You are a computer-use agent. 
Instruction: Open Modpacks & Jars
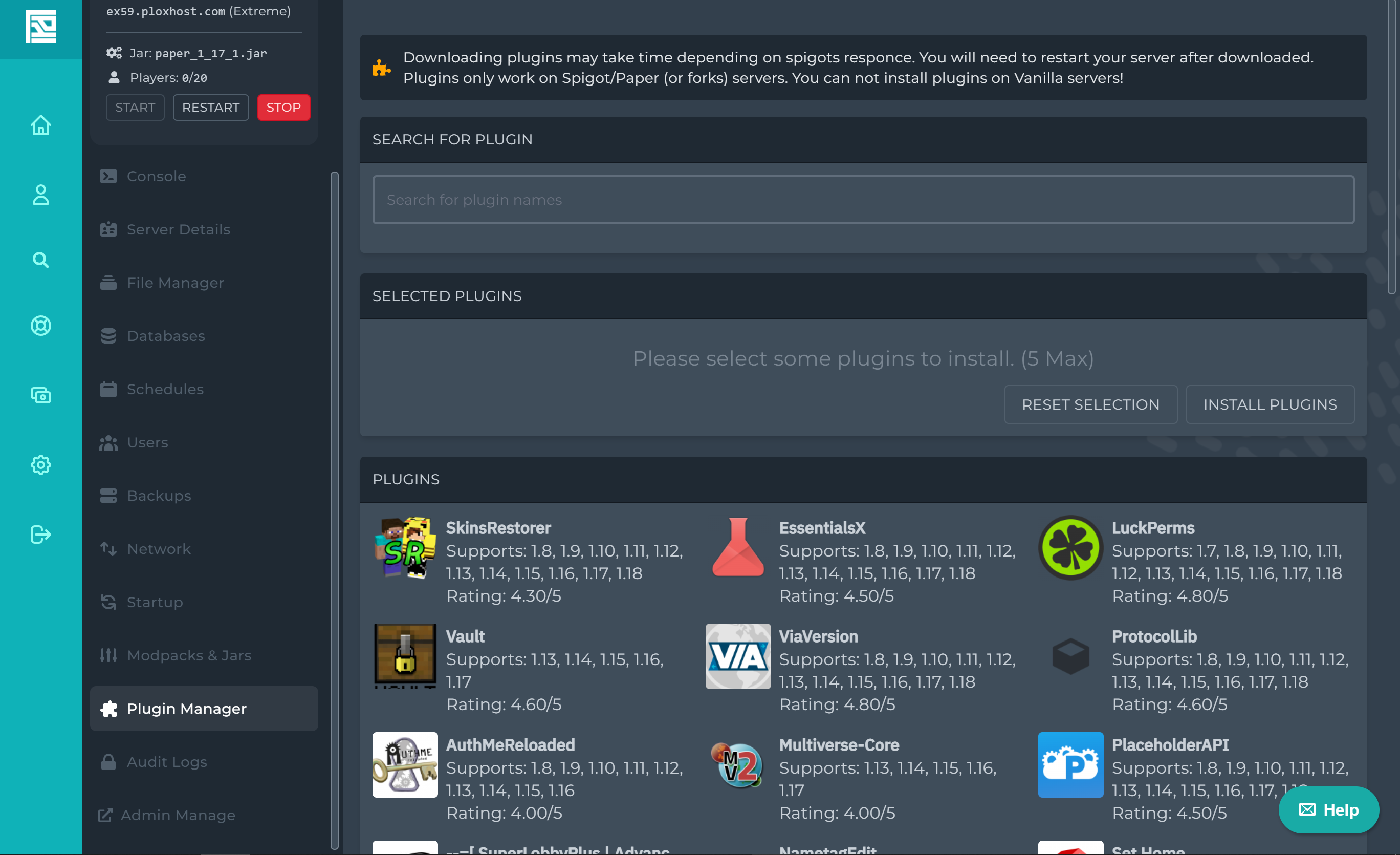click(x=204, y=655)
